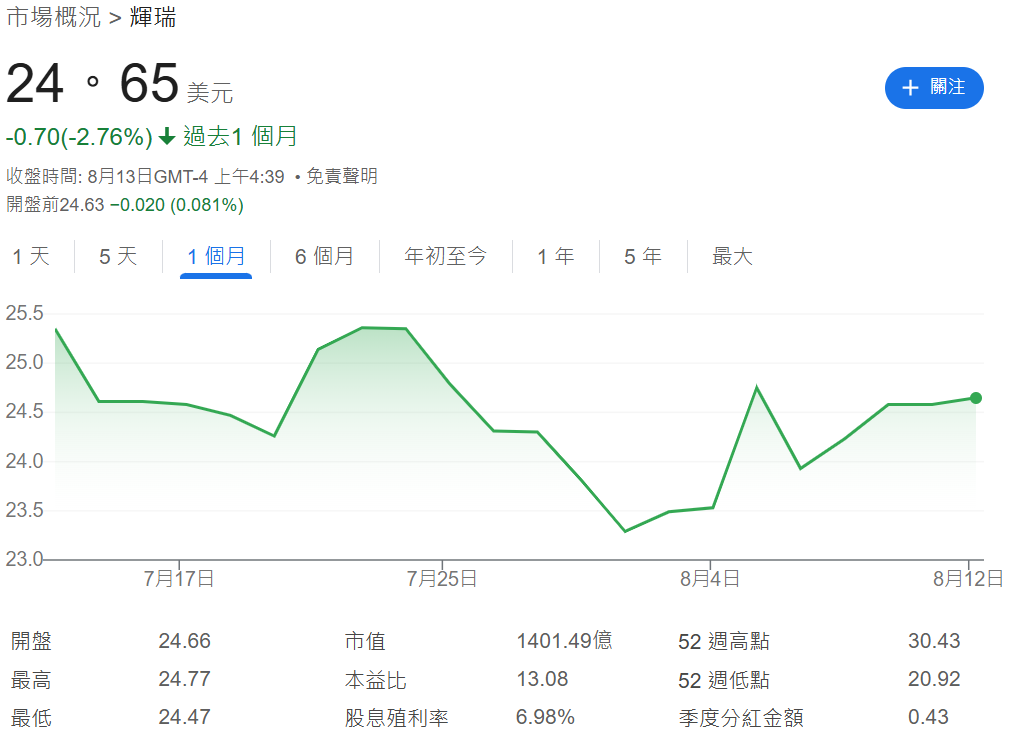
Task: Open the 市場概況 breadcrumb link
Action: [x=53, y=17]
